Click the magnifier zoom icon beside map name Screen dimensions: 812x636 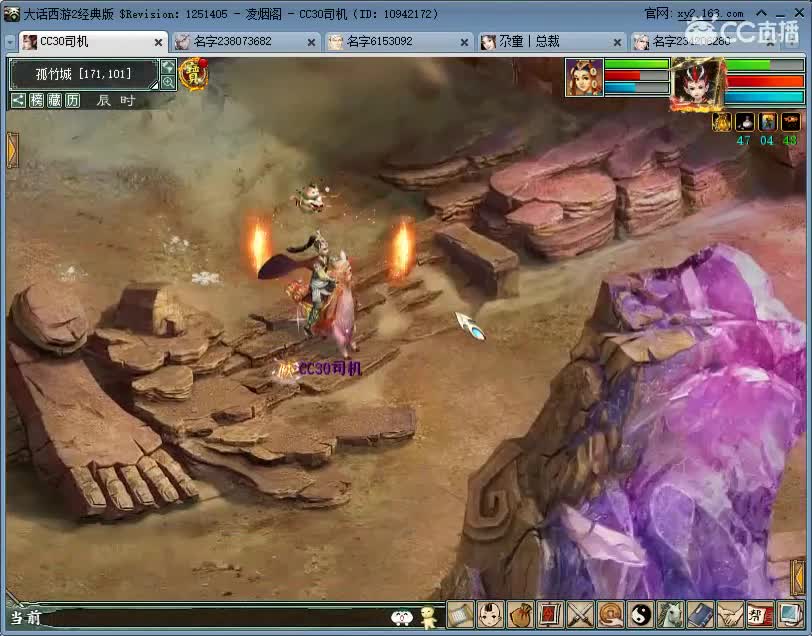168,82
